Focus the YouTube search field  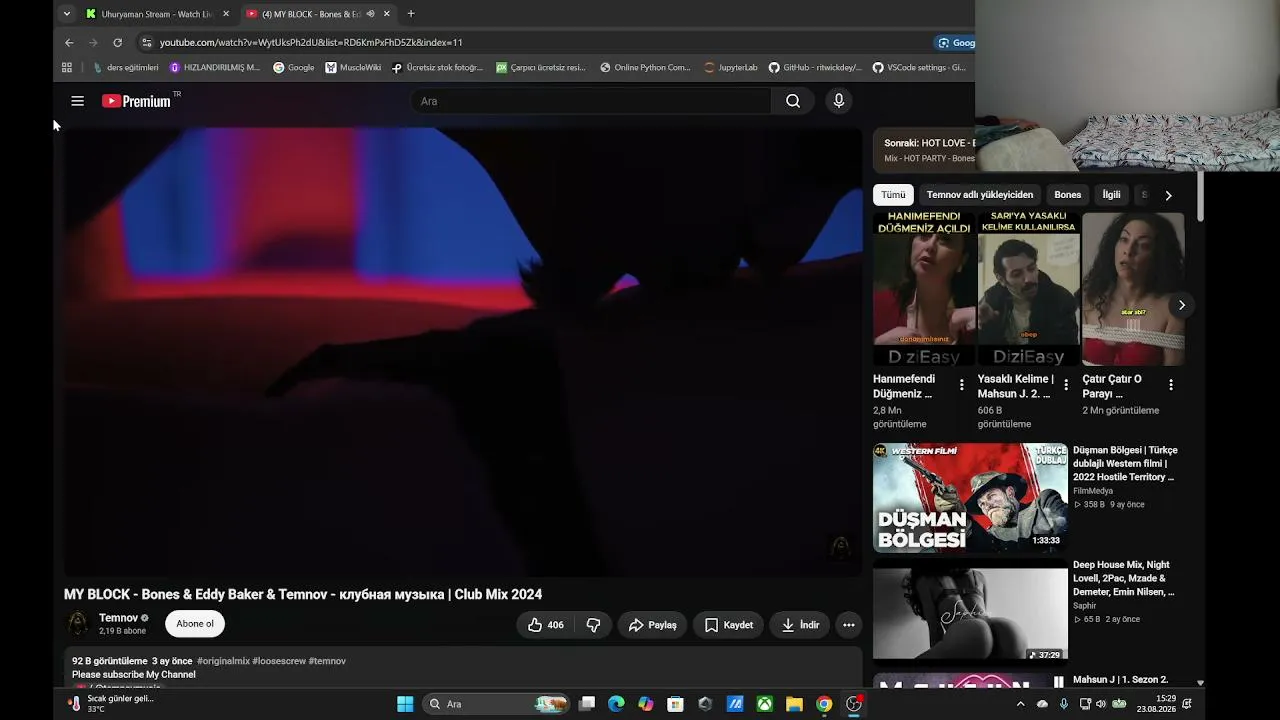pos(590,101)
